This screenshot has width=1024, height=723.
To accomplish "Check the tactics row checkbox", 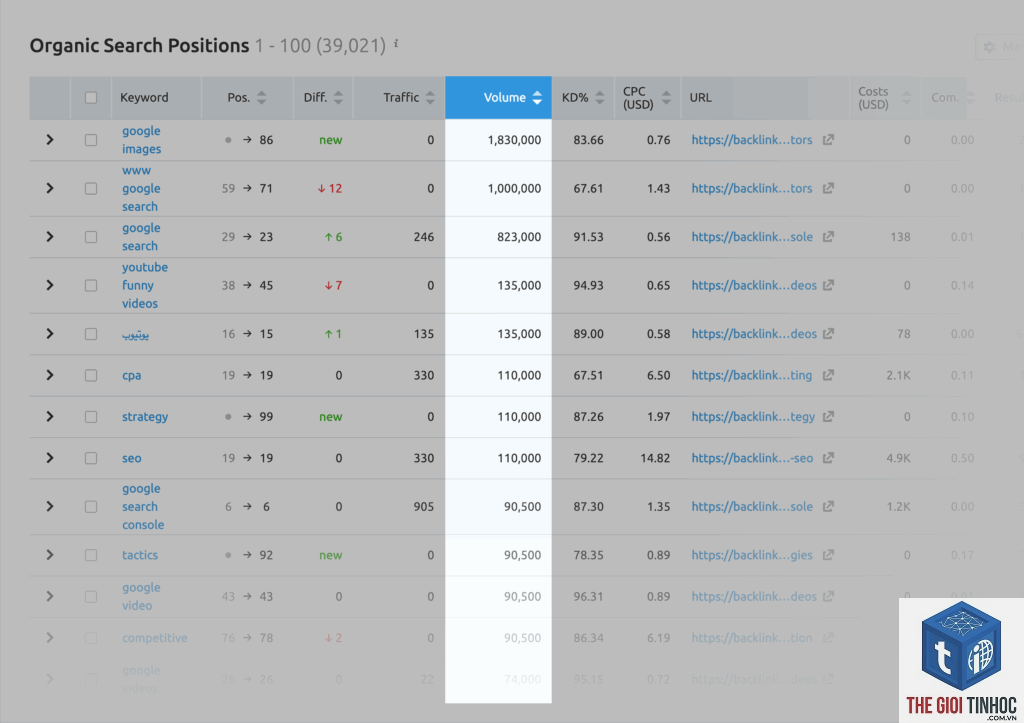I will (91, 554).
